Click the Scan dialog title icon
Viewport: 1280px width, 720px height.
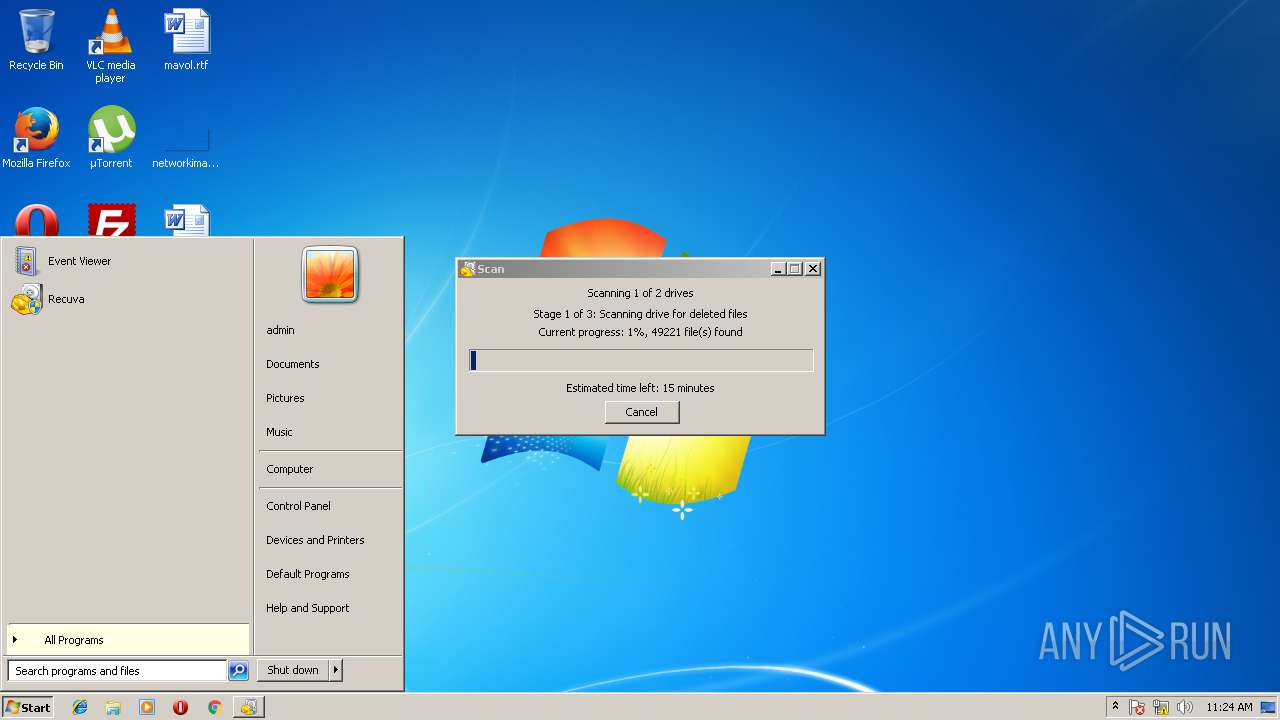pos(467,269)
